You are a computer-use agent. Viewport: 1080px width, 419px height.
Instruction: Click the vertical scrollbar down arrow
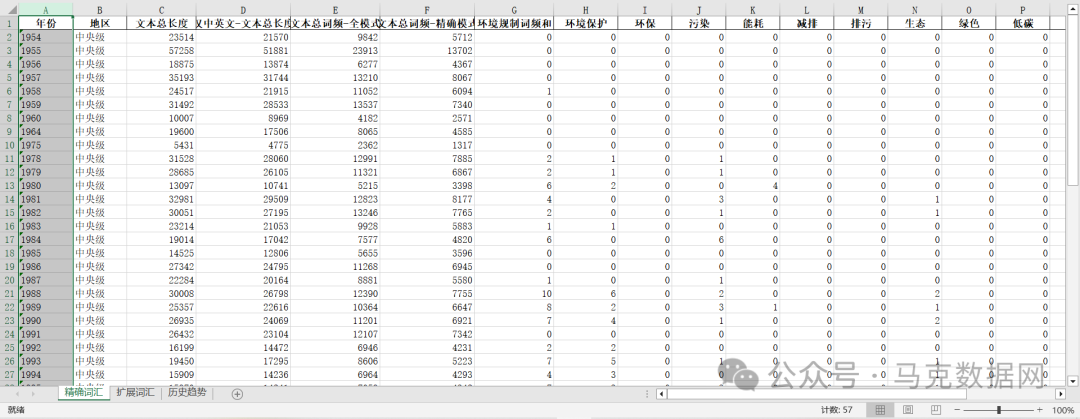click(x=1072, y=380)
